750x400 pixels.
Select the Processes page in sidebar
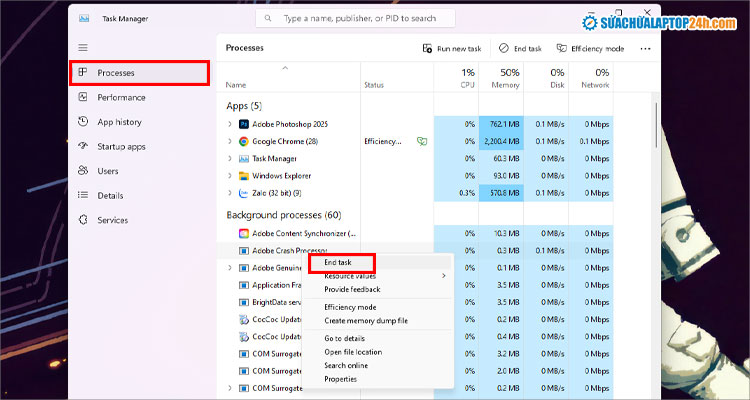[x=140, y=73]
